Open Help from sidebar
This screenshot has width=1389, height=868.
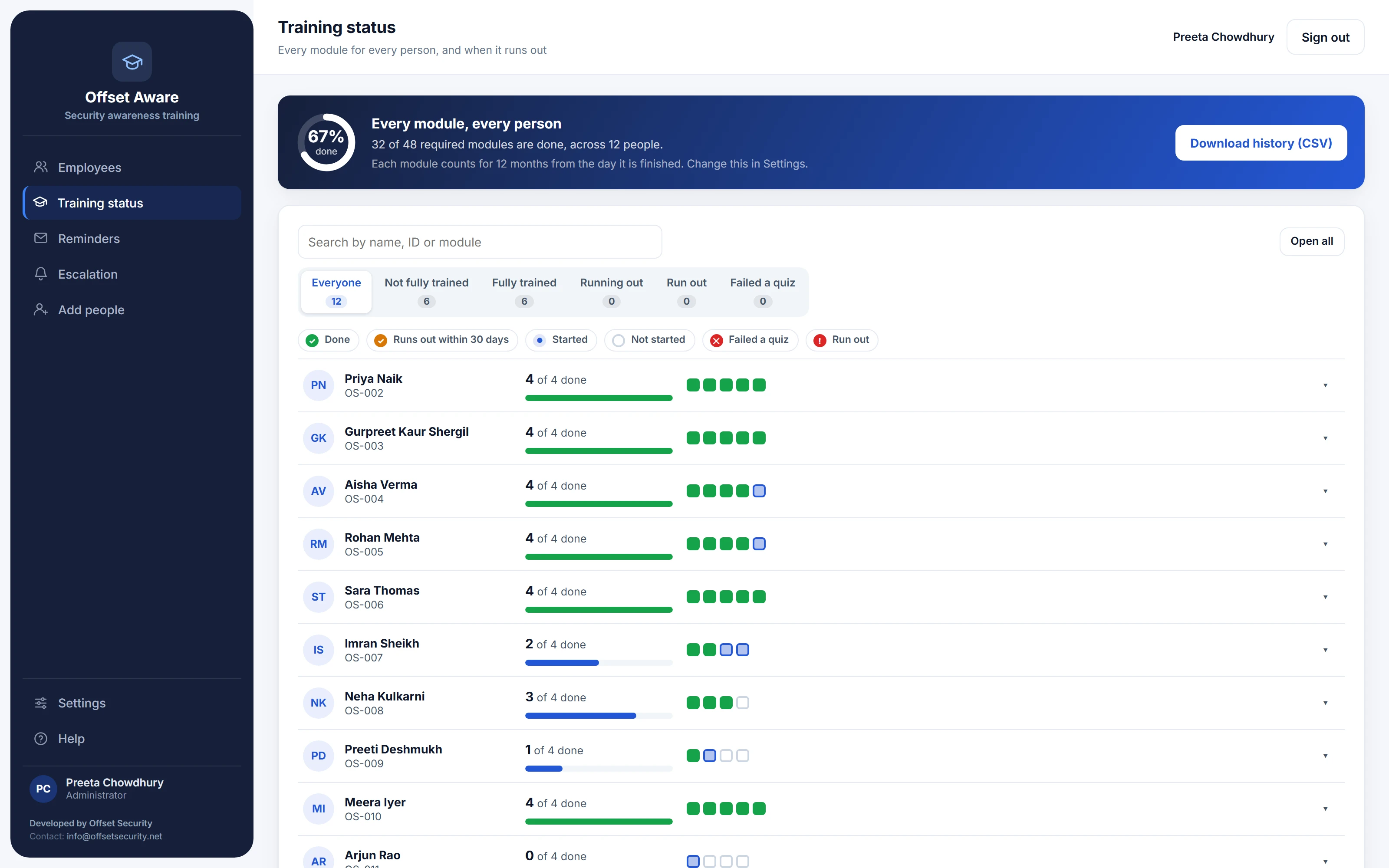[132, 738]
